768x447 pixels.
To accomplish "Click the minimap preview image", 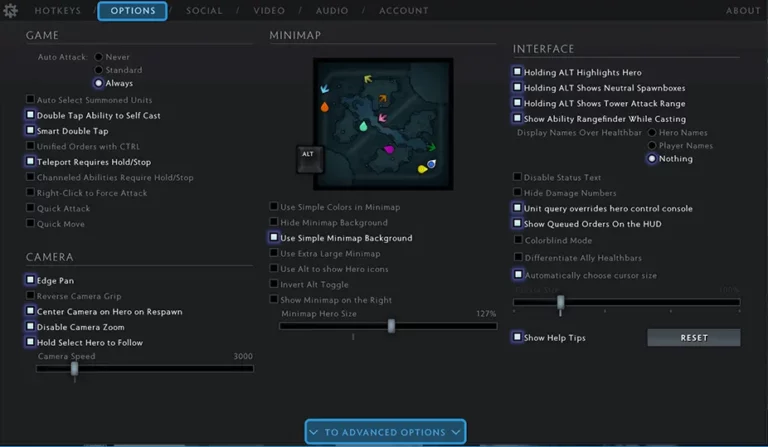I will pyautogui.click(x=383, y=124).
